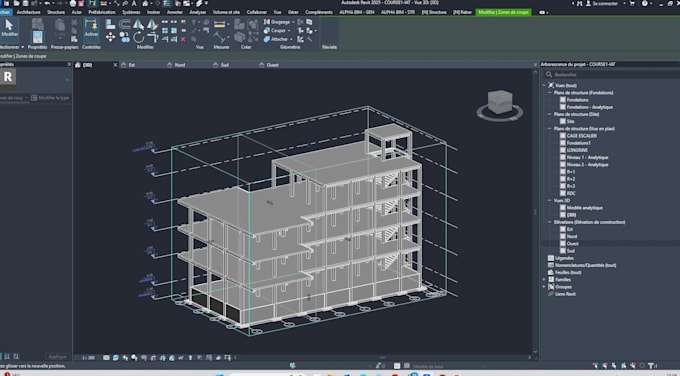This screenshot has height=376, width=680.
Task: Open the Analyser ribbon tab
Action: coord(198,12)
